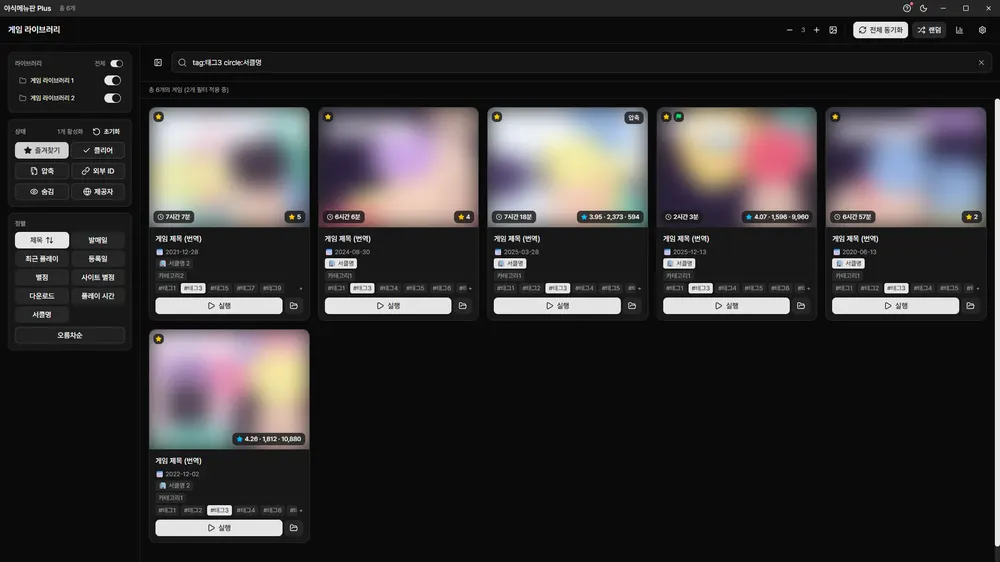Click the search field with tag:태그3 query
This screenshot has width=1000, height=562.
click(581, 63)
